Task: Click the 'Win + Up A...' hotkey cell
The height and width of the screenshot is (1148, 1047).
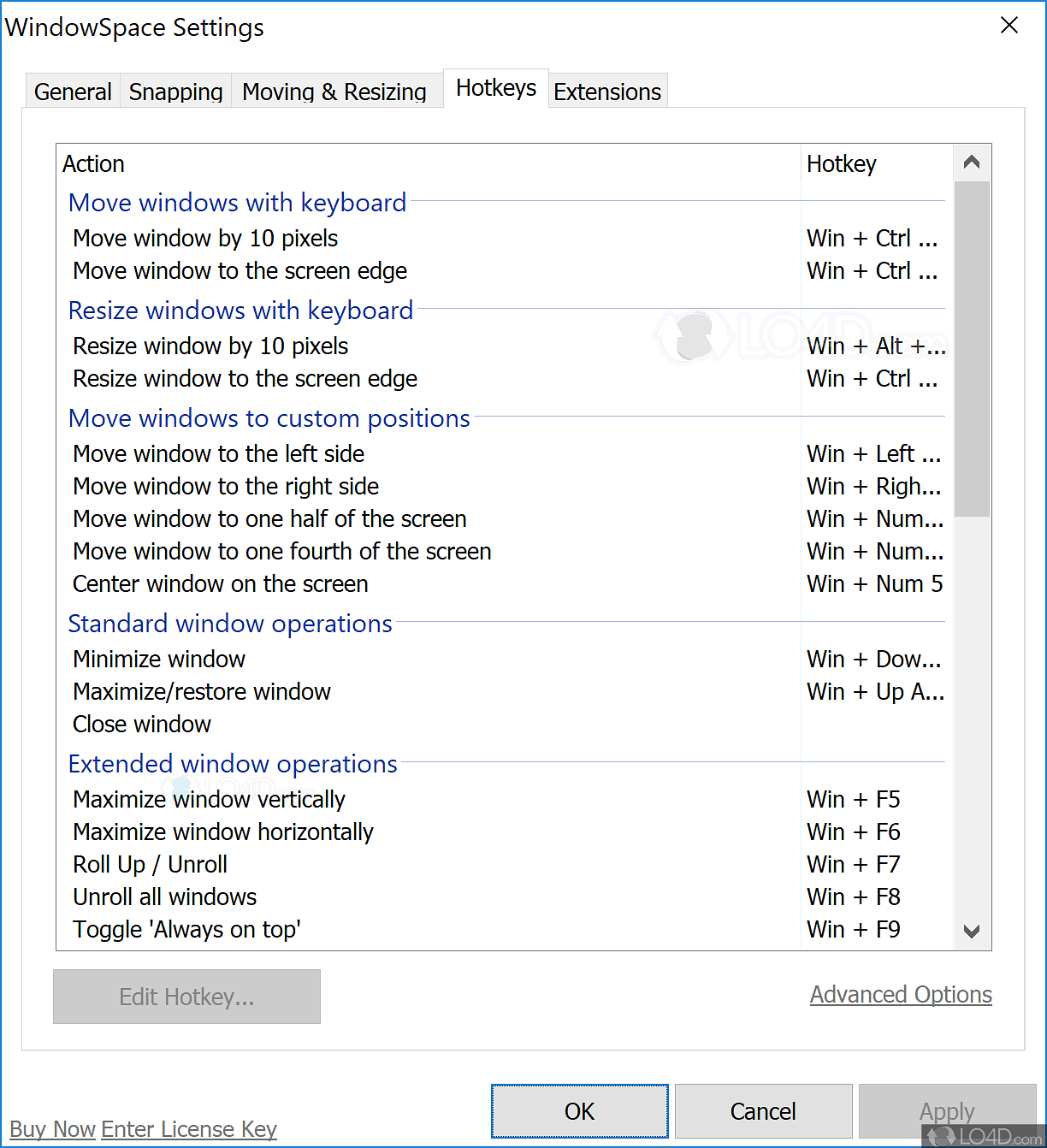Action: click(x=875, y=691)
